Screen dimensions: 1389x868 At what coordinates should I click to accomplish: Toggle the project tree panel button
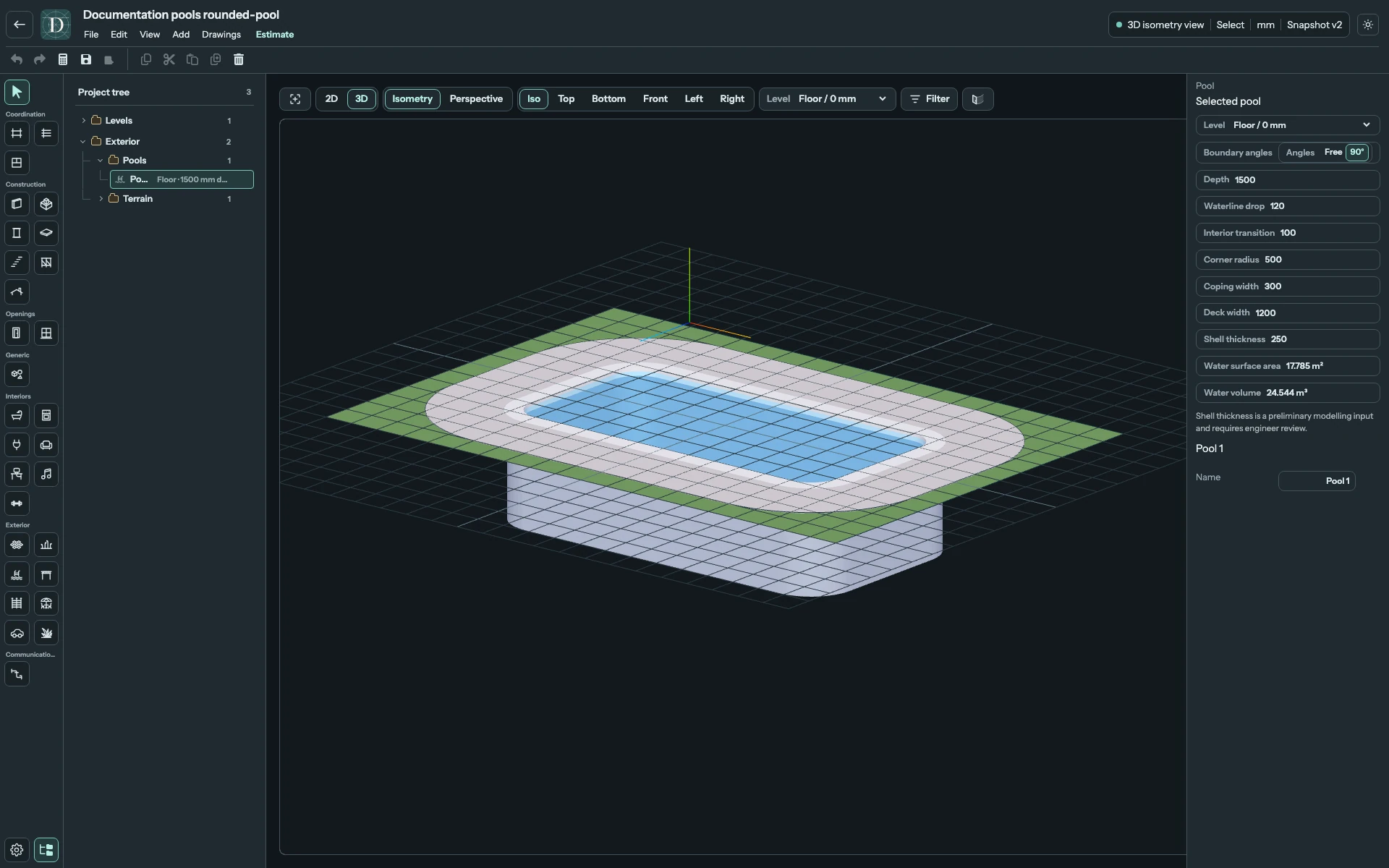pyautogui.click(x=46, y=850)
